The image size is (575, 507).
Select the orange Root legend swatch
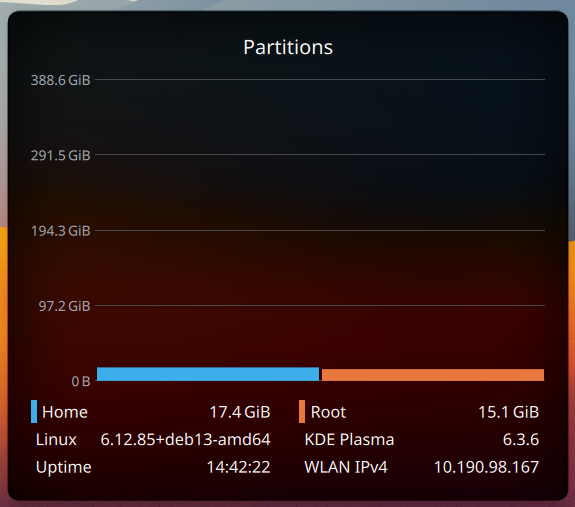(x=302, y=412)
